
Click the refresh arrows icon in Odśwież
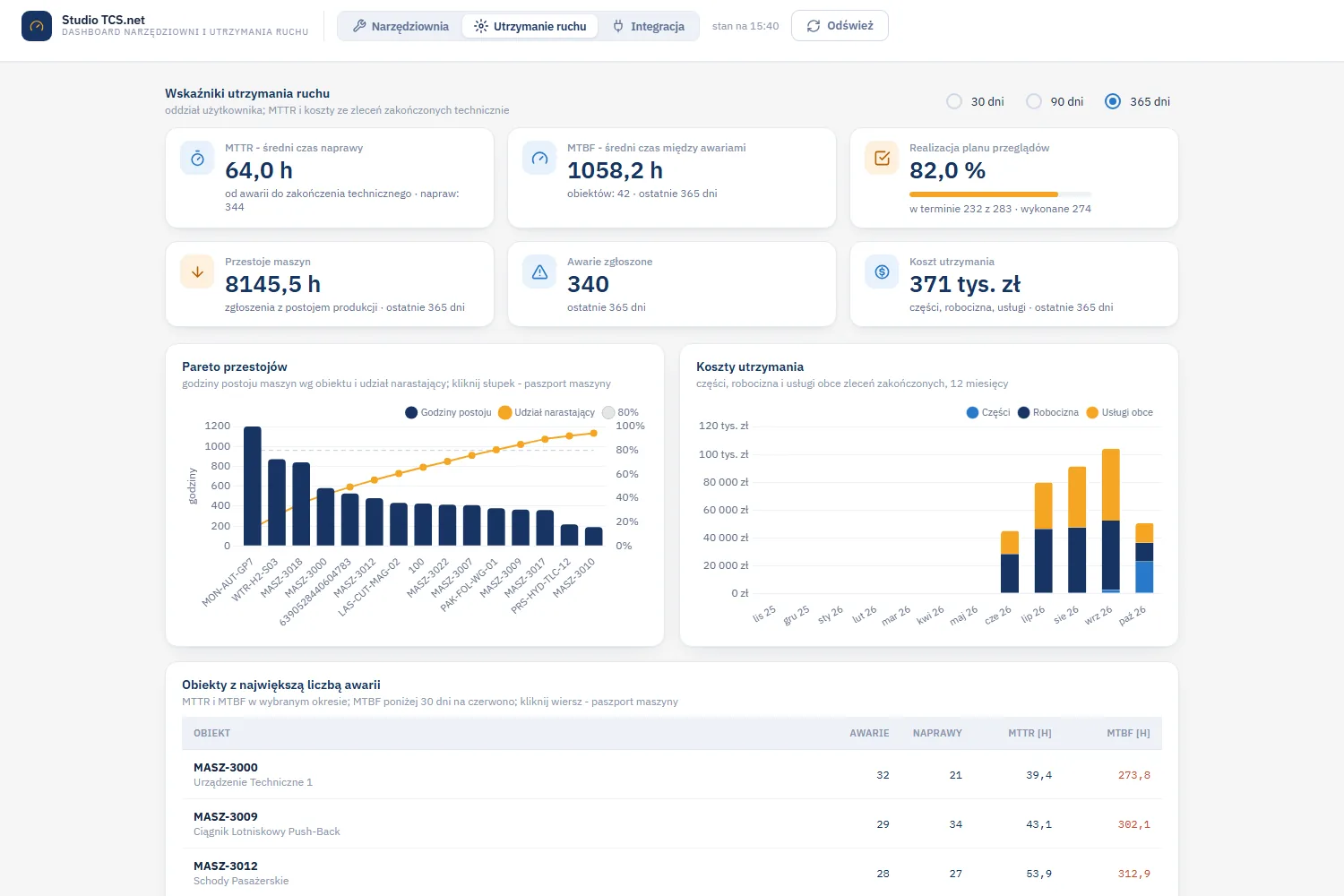[814, 26]
